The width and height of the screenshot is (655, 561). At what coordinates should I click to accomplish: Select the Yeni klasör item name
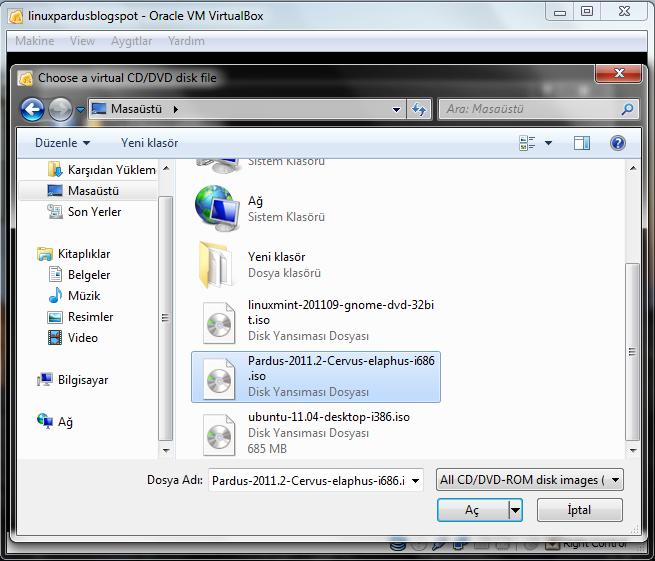coord(277,257)
